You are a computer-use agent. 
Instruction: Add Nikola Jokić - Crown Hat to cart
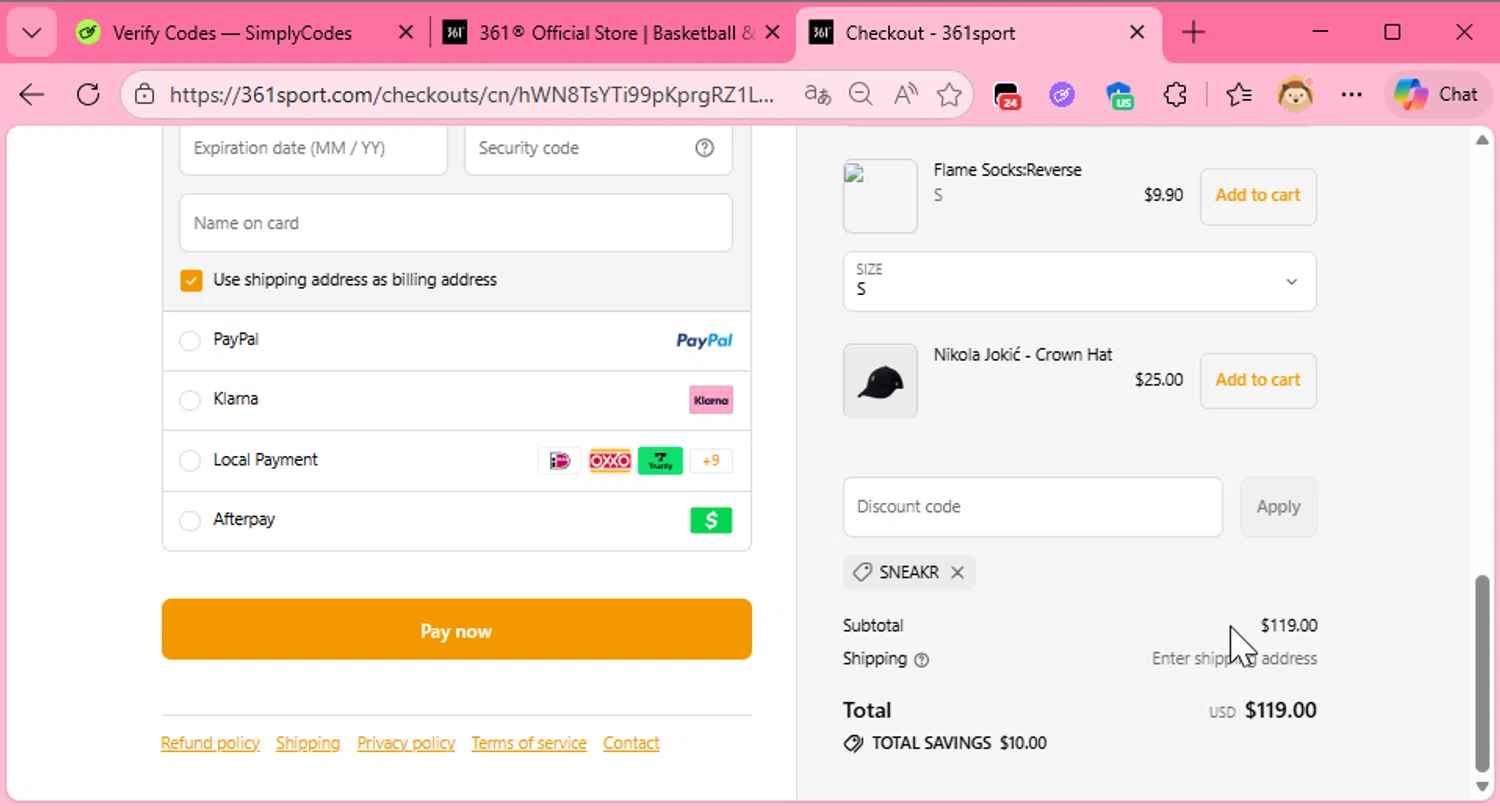click(1258, 380)
